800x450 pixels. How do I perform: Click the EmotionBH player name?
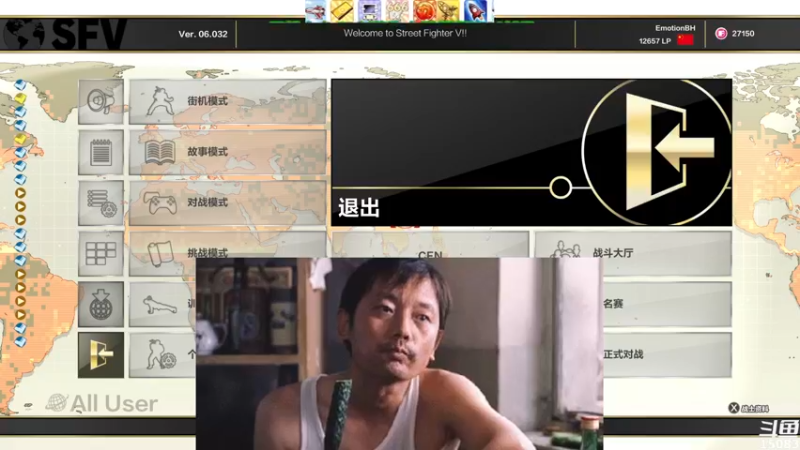pos(675,28)
